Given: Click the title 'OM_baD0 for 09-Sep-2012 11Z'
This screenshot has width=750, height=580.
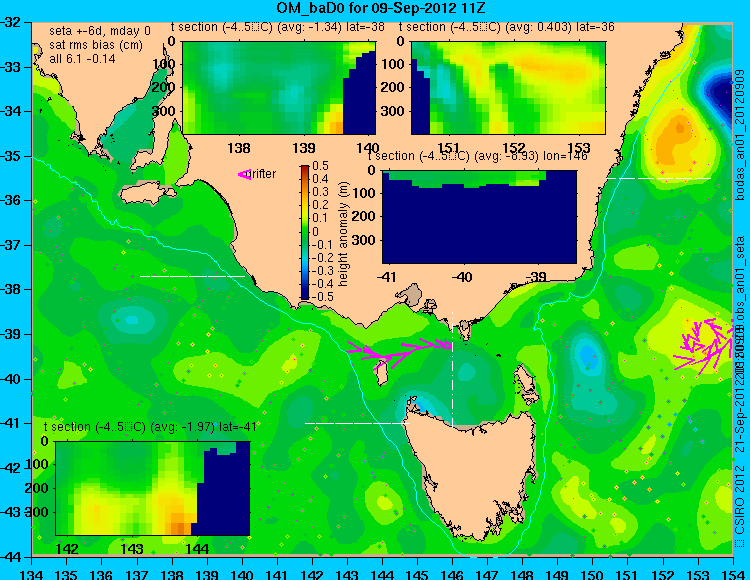Looking at the screenshot, I should (381, 8).
